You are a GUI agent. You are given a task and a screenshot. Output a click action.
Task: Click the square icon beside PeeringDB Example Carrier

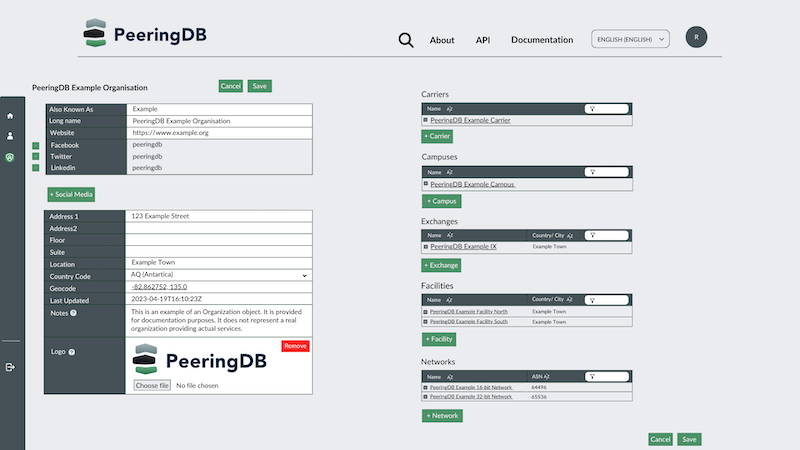point(426,120)
